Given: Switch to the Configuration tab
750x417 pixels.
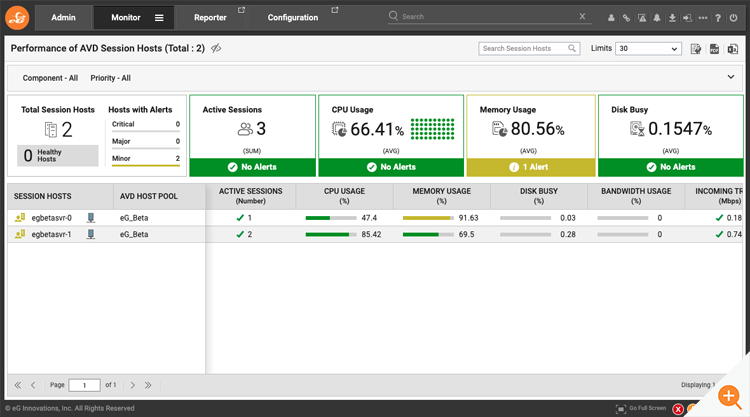Looking at the screenshot, I should [x=293, y=18].
